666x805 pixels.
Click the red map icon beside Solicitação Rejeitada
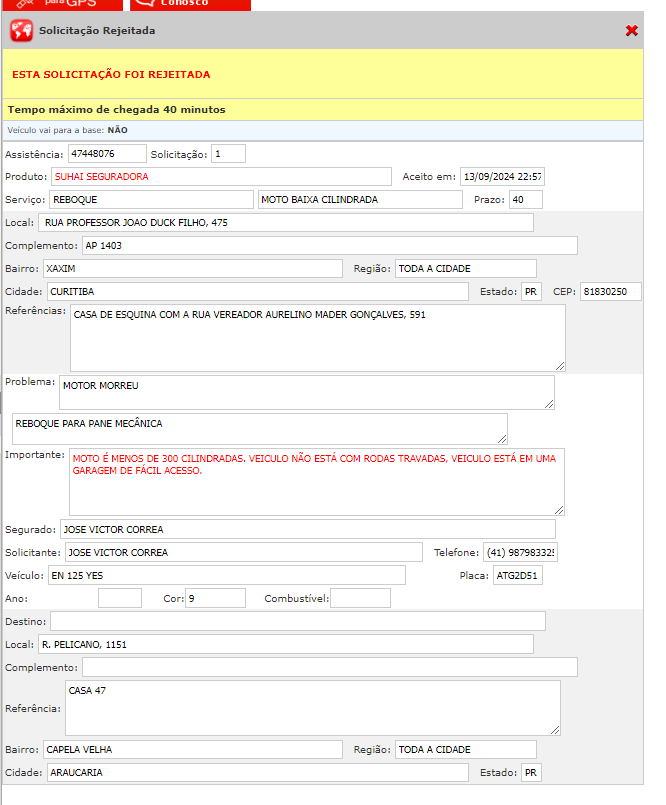coord(21,31)
